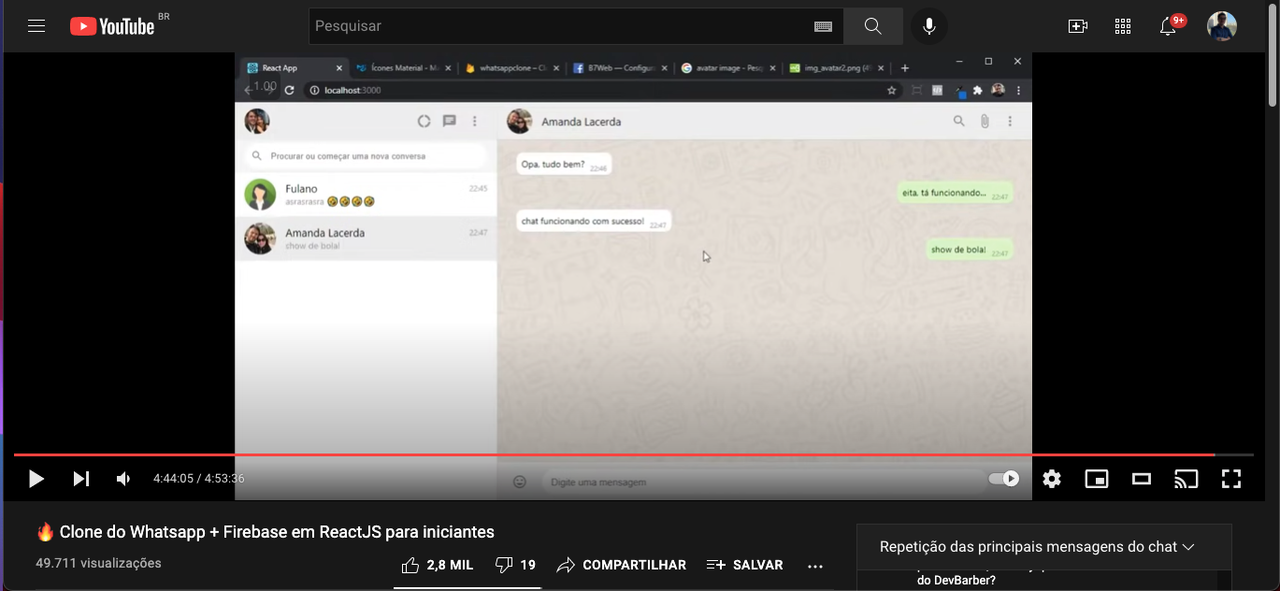Click the search magnifier button

[873, 26]
